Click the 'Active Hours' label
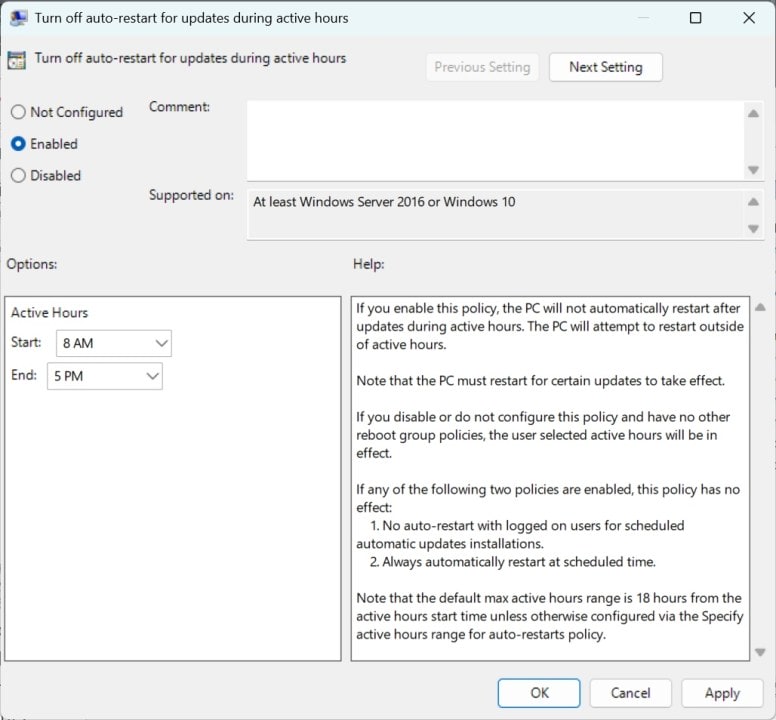Viewport: 776px width, 720px height. (49, 313)
